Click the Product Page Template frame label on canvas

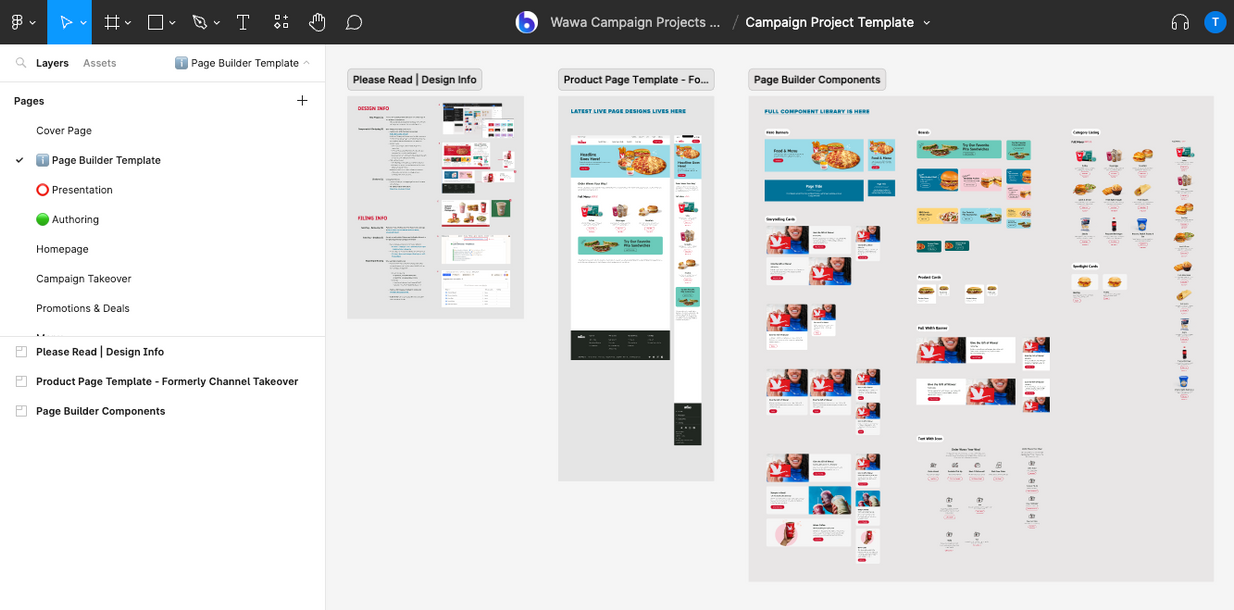636,80
